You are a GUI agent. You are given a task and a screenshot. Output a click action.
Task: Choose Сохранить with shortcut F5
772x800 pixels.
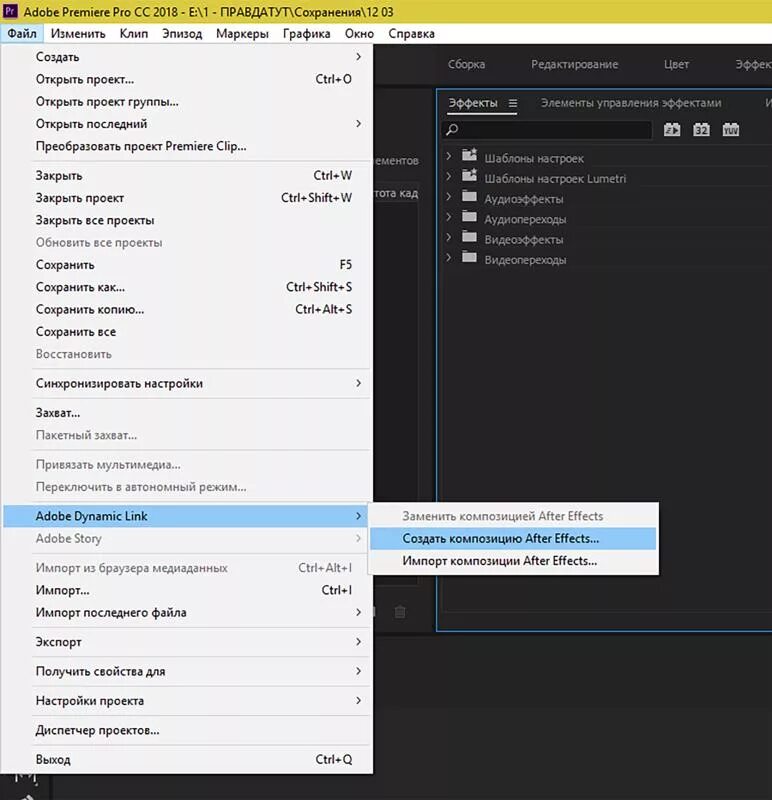click(x=187, y=265)
